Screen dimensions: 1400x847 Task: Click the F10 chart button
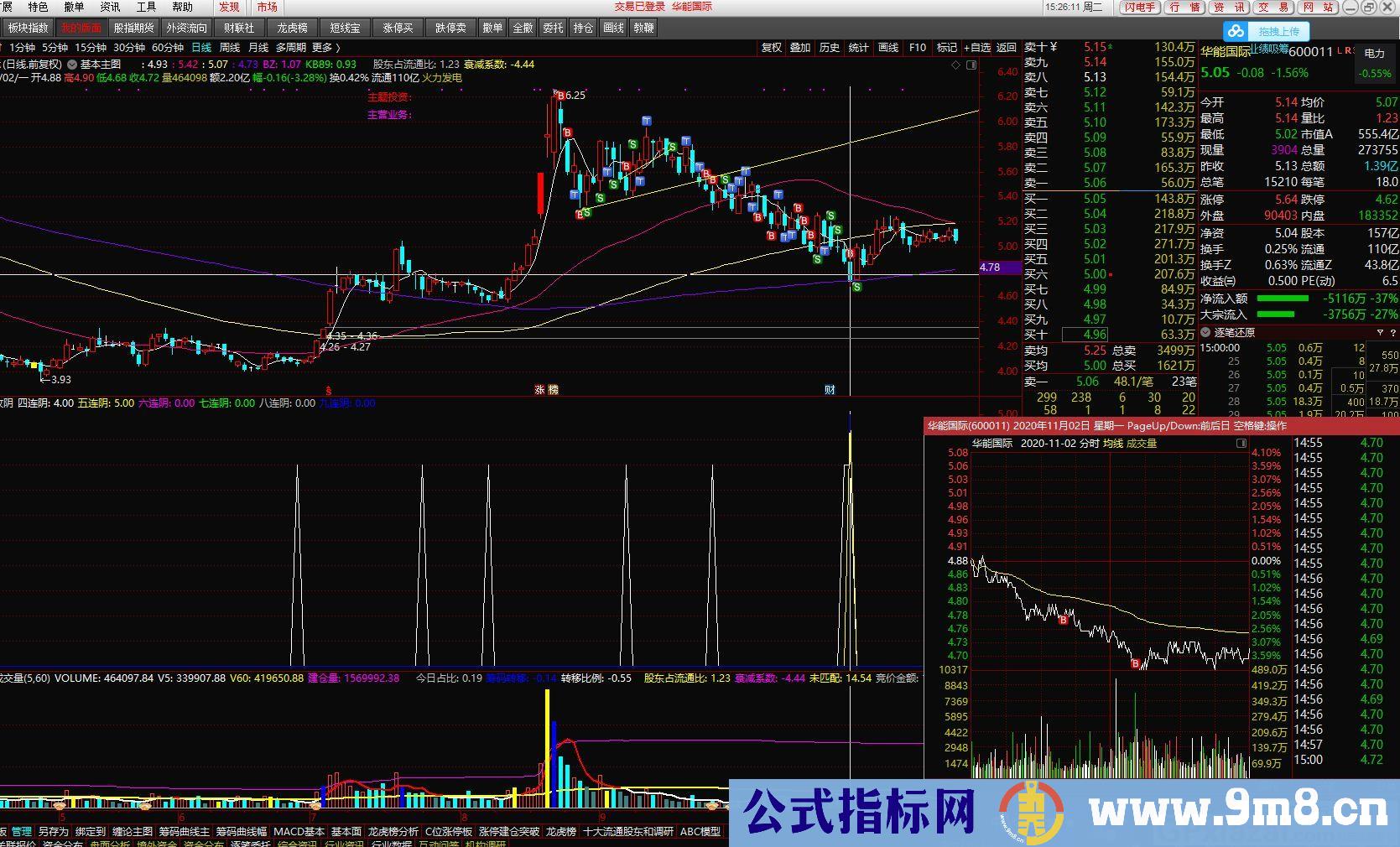tap(918, 48)
